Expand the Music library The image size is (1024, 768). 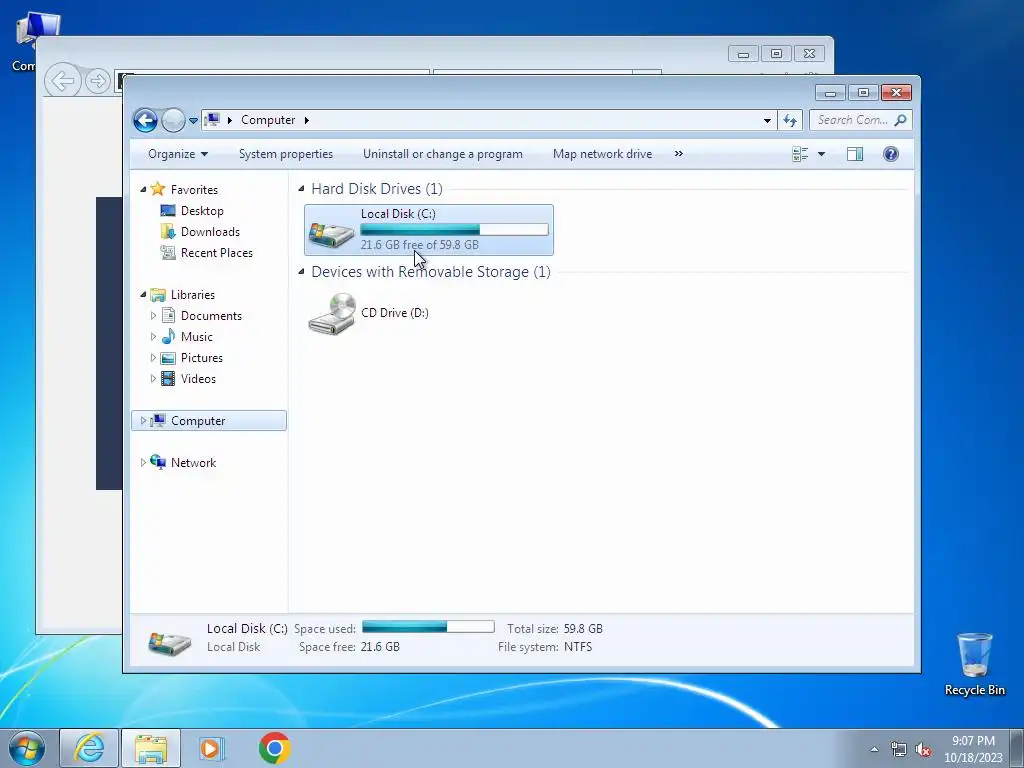(153, 337)
